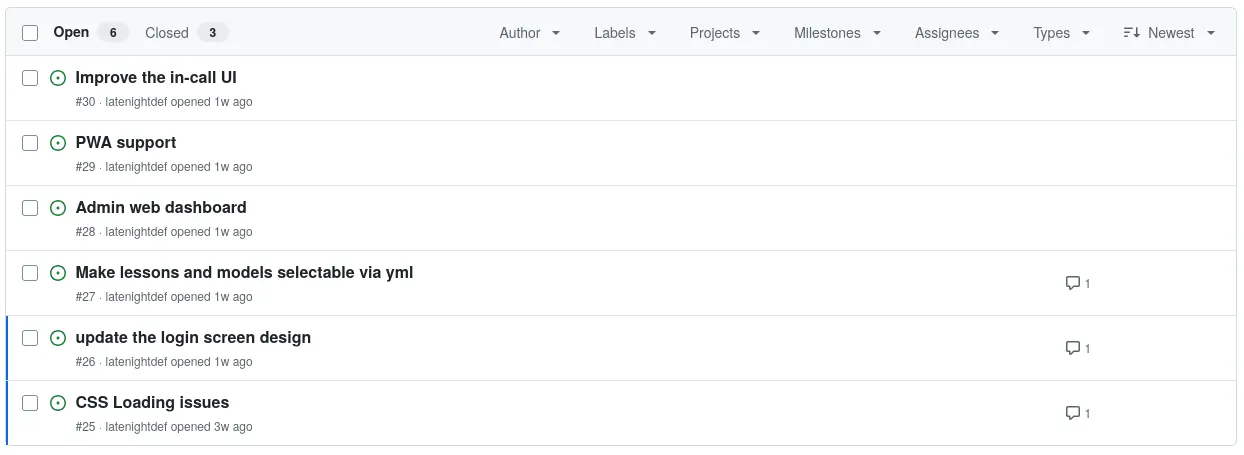Click open-issue icon beside Improve the in-call UI
The height and width of the screenshot is (455, 1244).
pyautogui.click(x=58, y=78)
